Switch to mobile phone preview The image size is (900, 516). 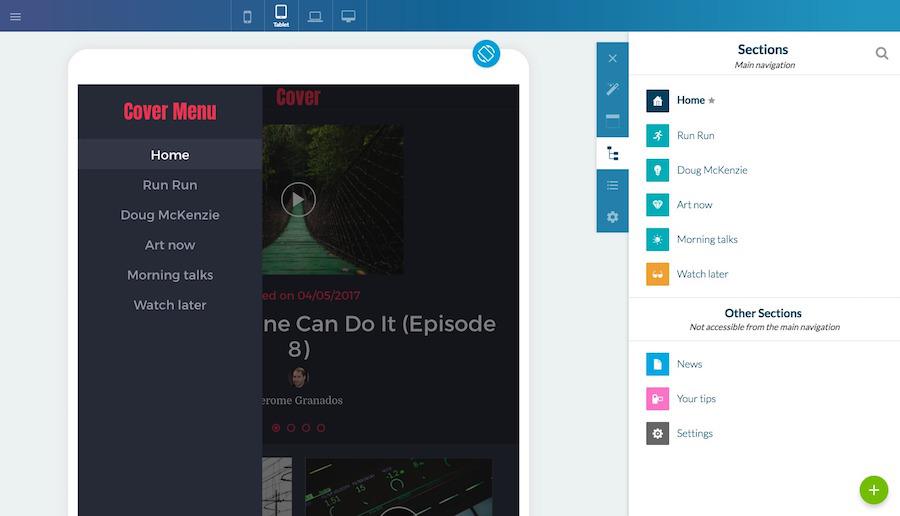point(248,16)
